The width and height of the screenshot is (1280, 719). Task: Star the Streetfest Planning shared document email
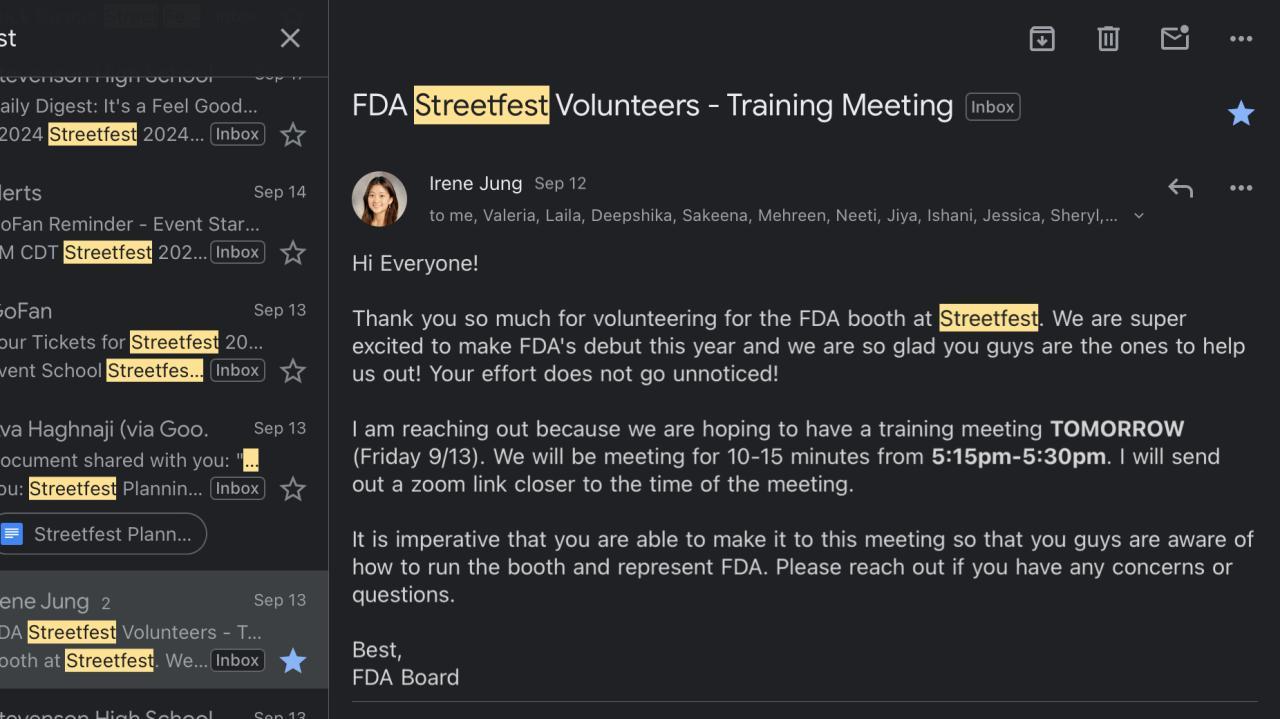click(x=293, y=489)
